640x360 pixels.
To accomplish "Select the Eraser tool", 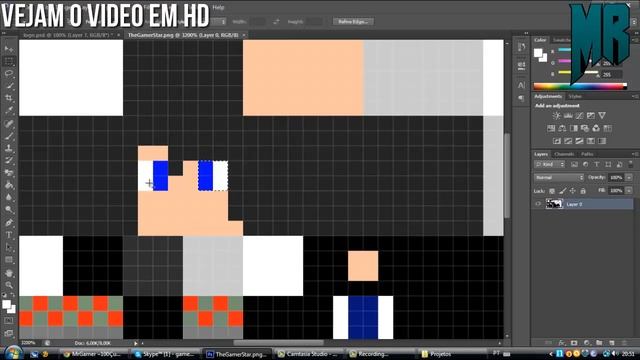I will point(9,173).
